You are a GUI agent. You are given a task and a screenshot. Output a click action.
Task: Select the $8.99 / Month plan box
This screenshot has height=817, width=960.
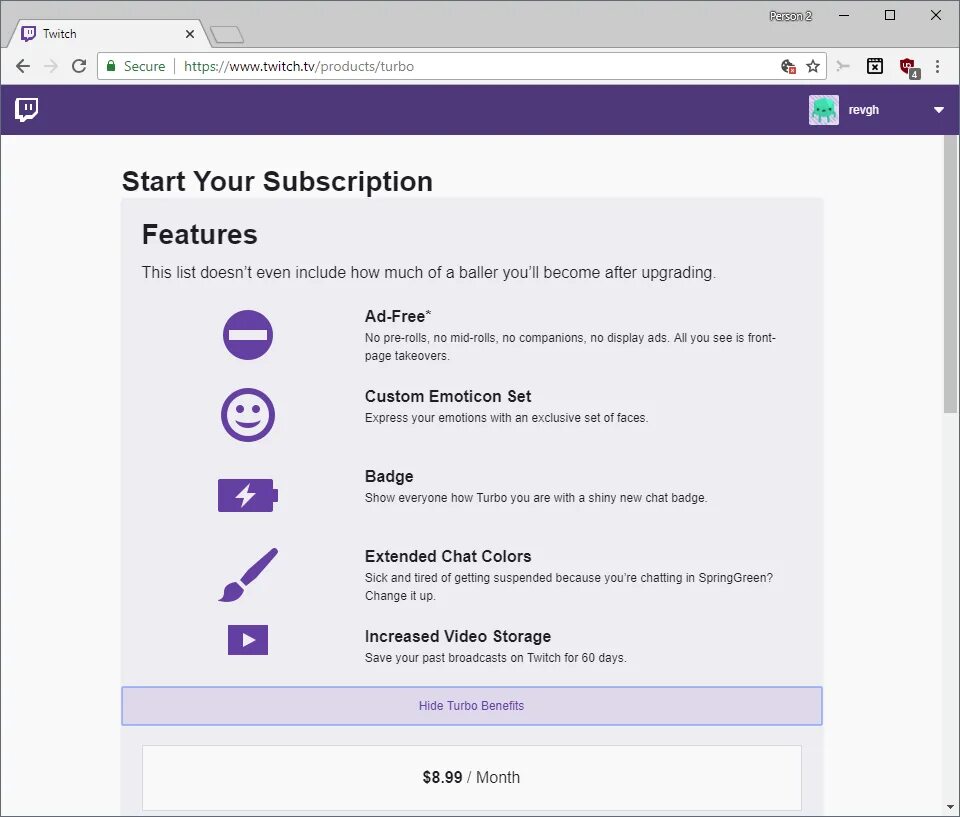471,777
